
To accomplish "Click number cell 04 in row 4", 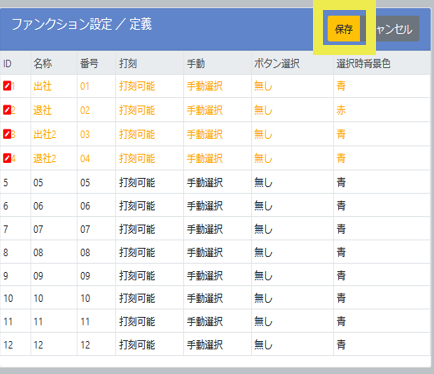I will point(85,158).
